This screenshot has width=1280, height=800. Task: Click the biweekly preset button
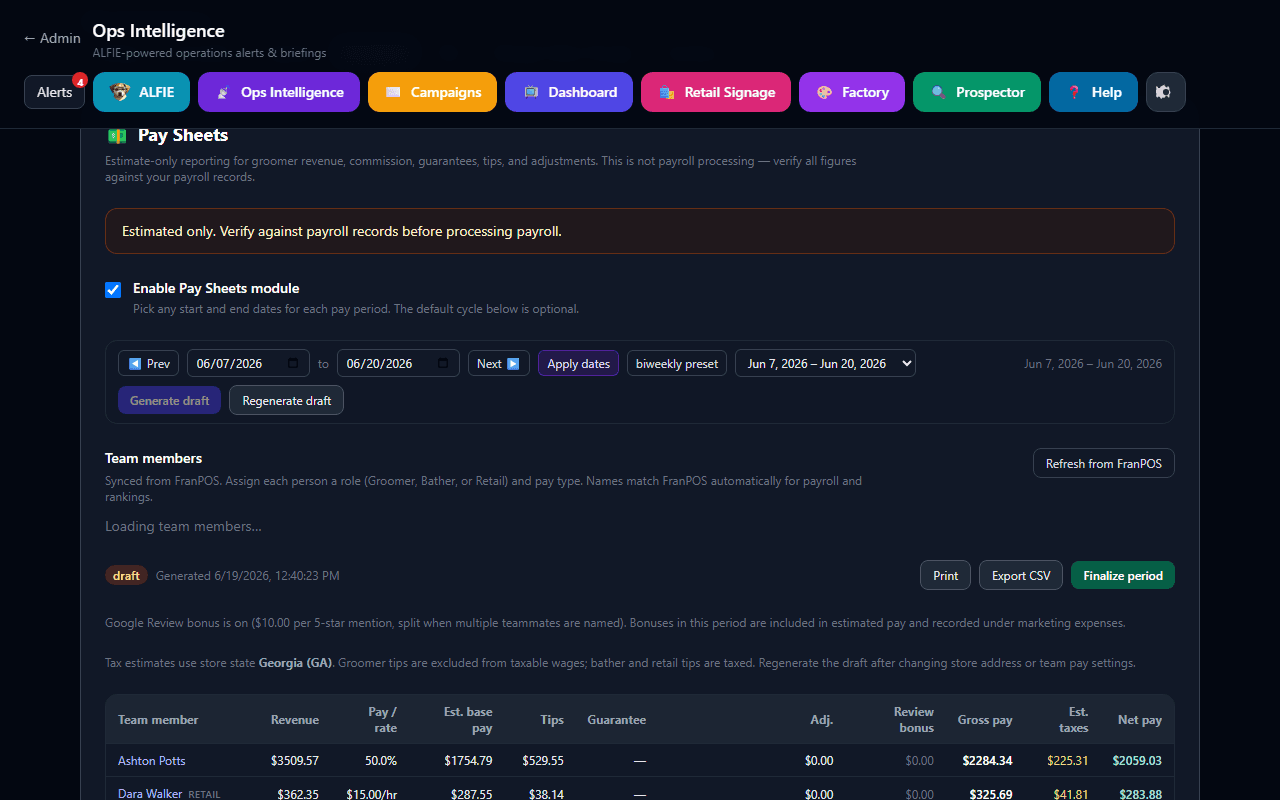coord(677,363)
